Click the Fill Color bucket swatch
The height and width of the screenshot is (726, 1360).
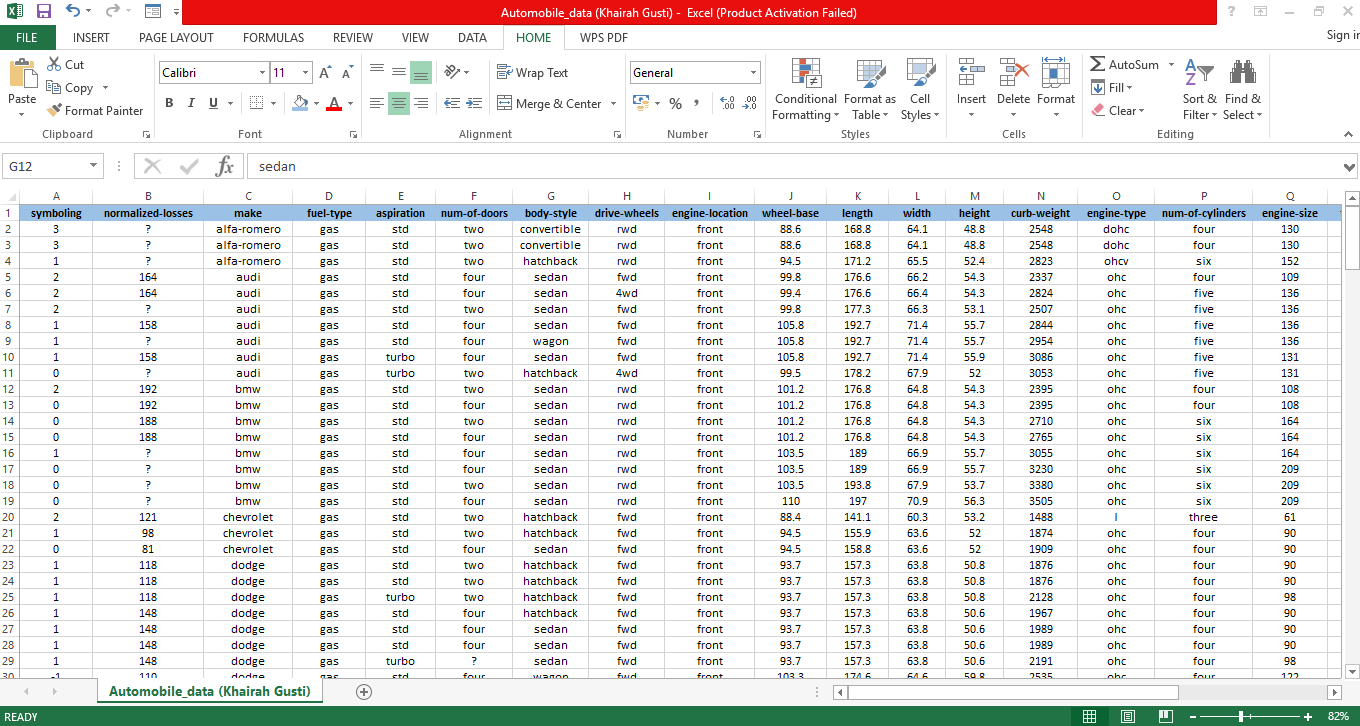coord(300,103)
